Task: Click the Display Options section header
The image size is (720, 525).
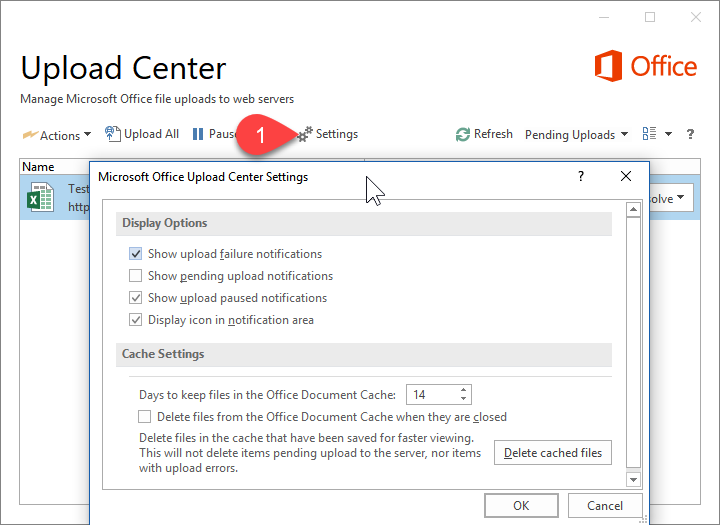Action: pos(364,223)
